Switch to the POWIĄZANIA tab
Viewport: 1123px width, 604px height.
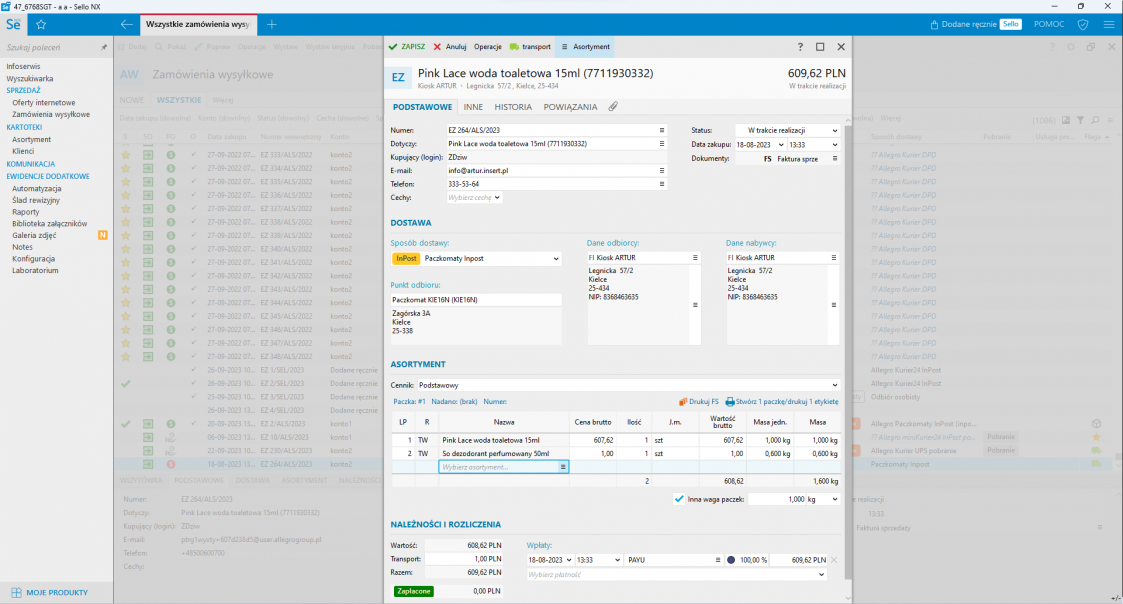pos(570,106)
